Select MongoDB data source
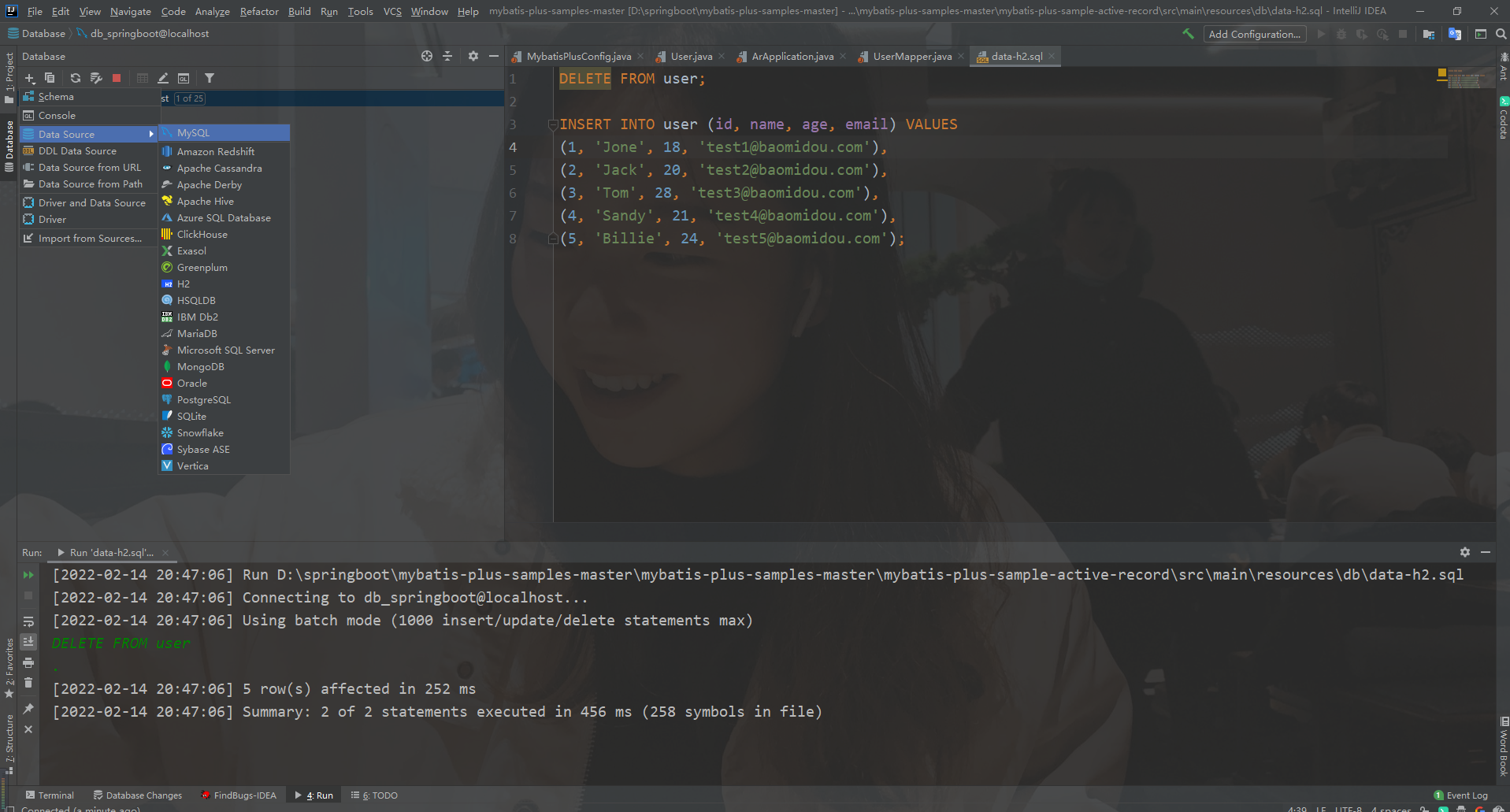This screenshot has height=812, width=1510. tap(224, 366)
